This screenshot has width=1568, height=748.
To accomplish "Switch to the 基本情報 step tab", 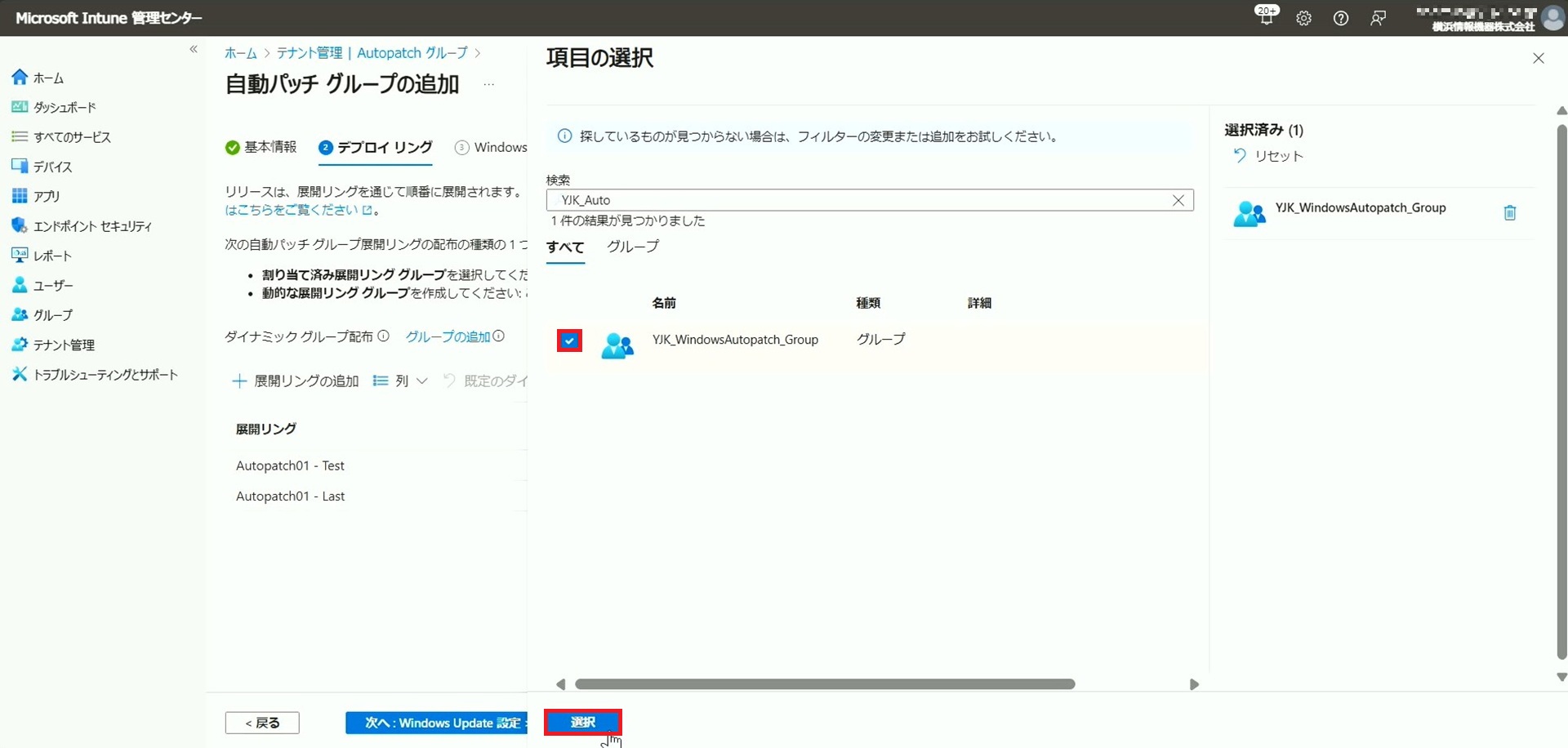I will 261,147.
